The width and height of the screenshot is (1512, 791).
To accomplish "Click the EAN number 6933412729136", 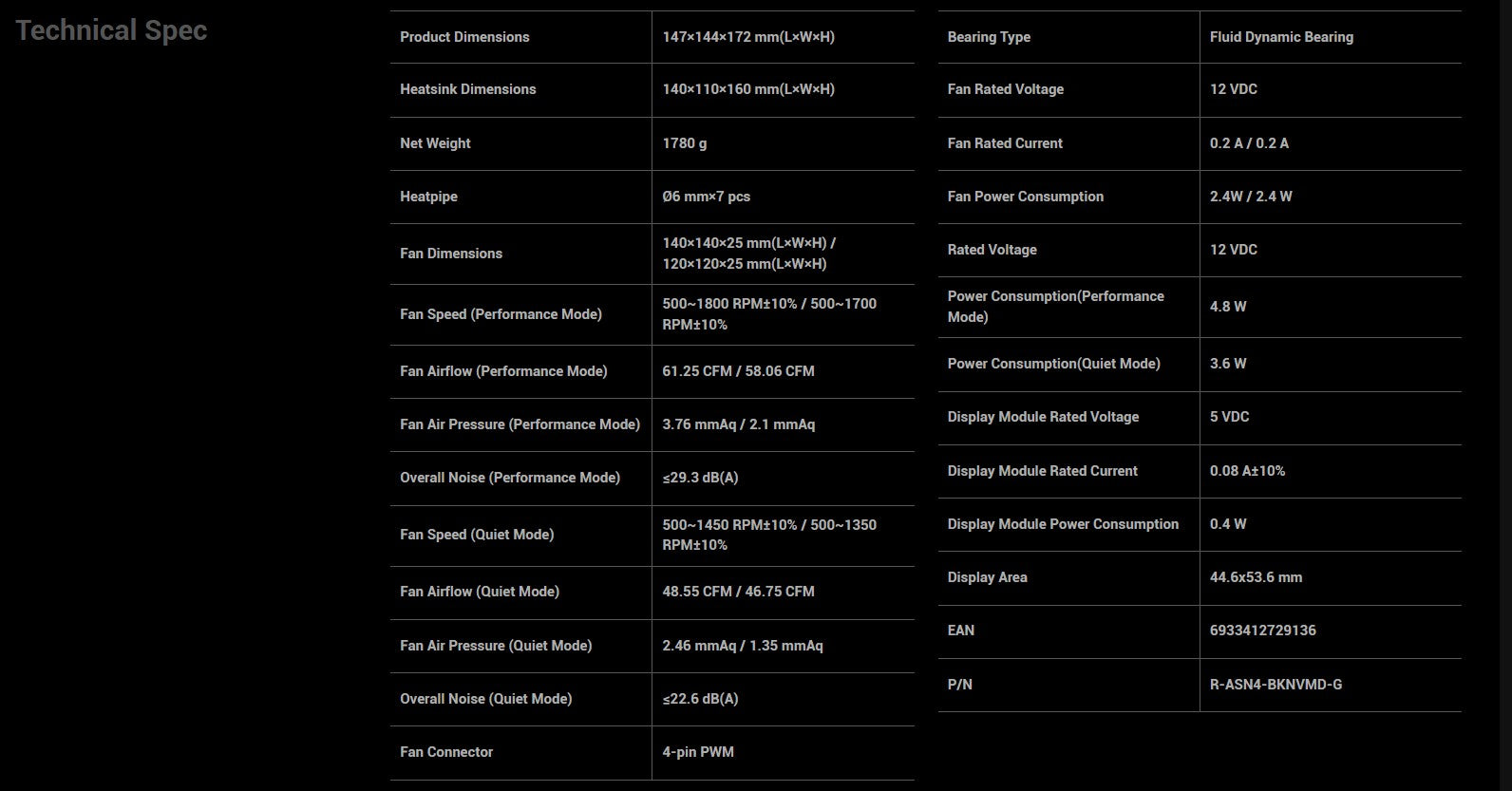I will (x=1262, y=631).
